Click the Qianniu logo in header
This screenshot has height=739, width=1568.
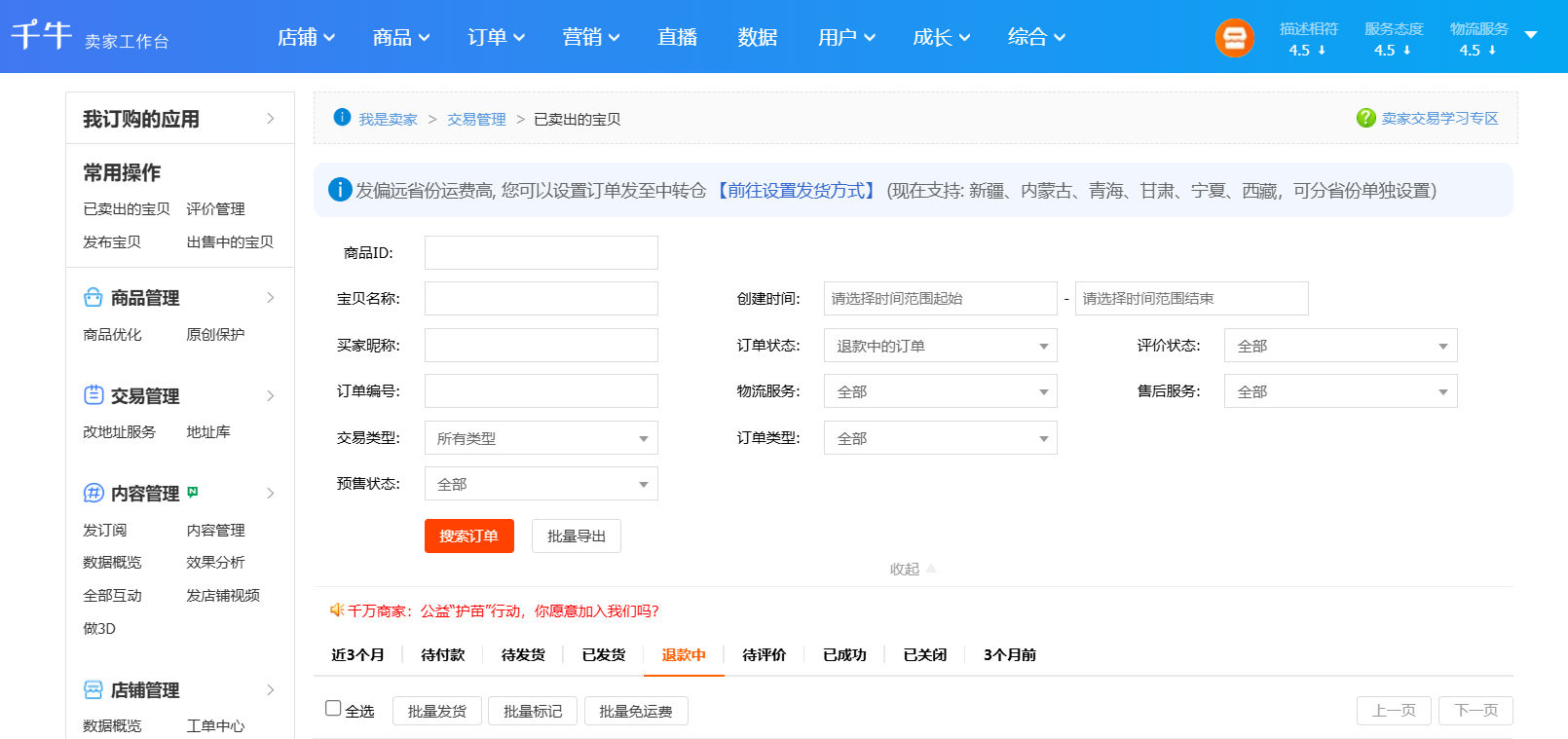coord(42,35)
